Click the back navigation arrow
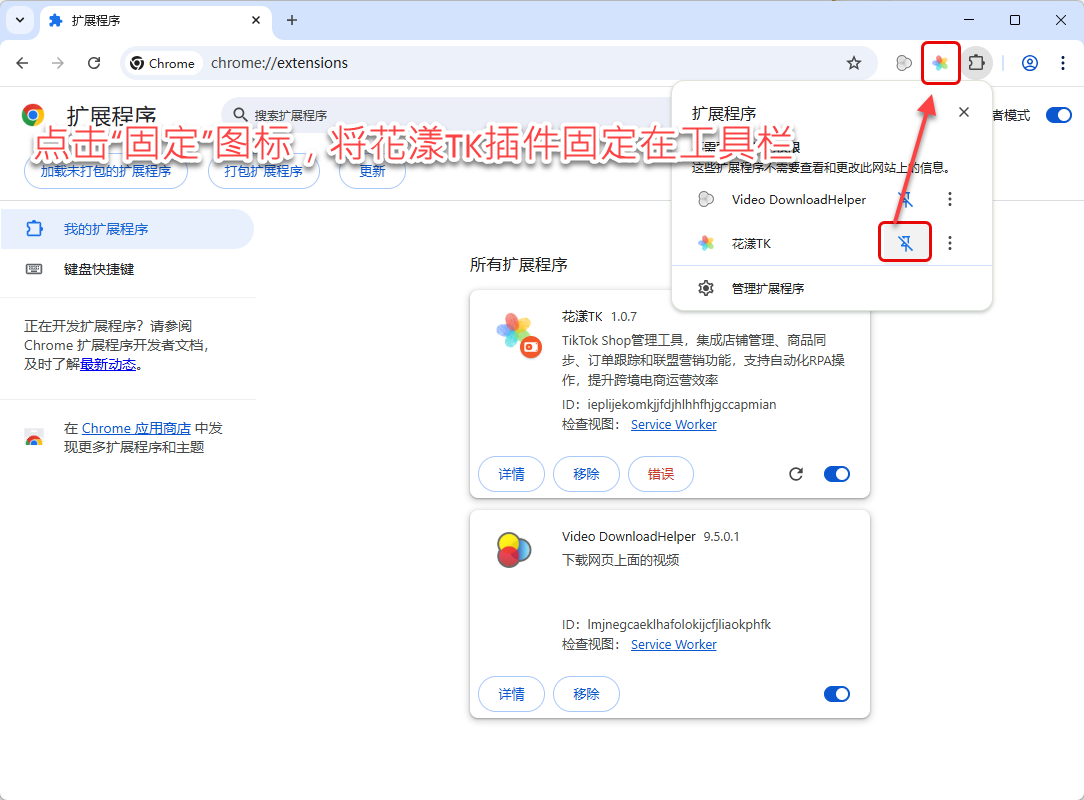Screen dimensions: 1084x800 point(22,63)
